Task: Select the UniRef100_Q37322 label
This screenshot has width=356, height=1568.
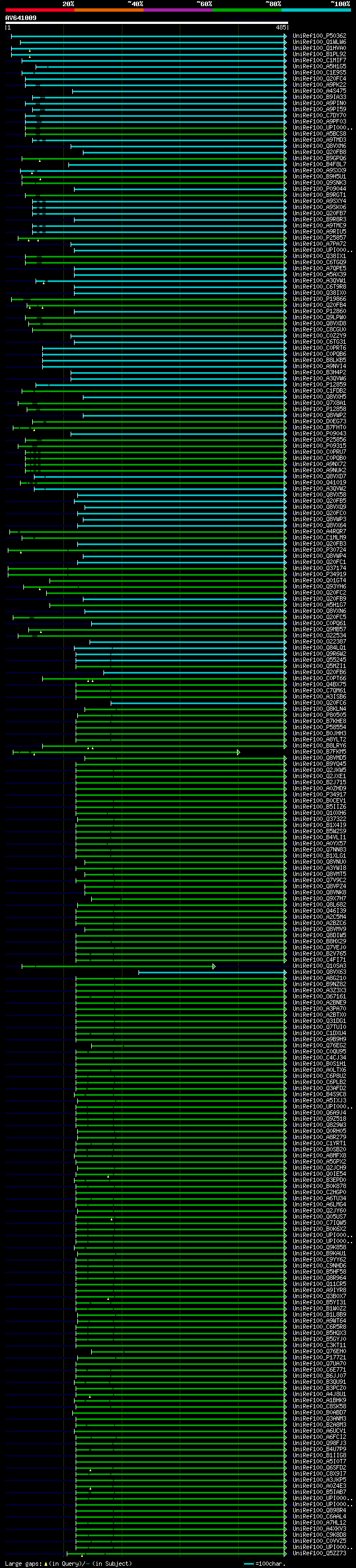Action: click(x=319, y=819)
